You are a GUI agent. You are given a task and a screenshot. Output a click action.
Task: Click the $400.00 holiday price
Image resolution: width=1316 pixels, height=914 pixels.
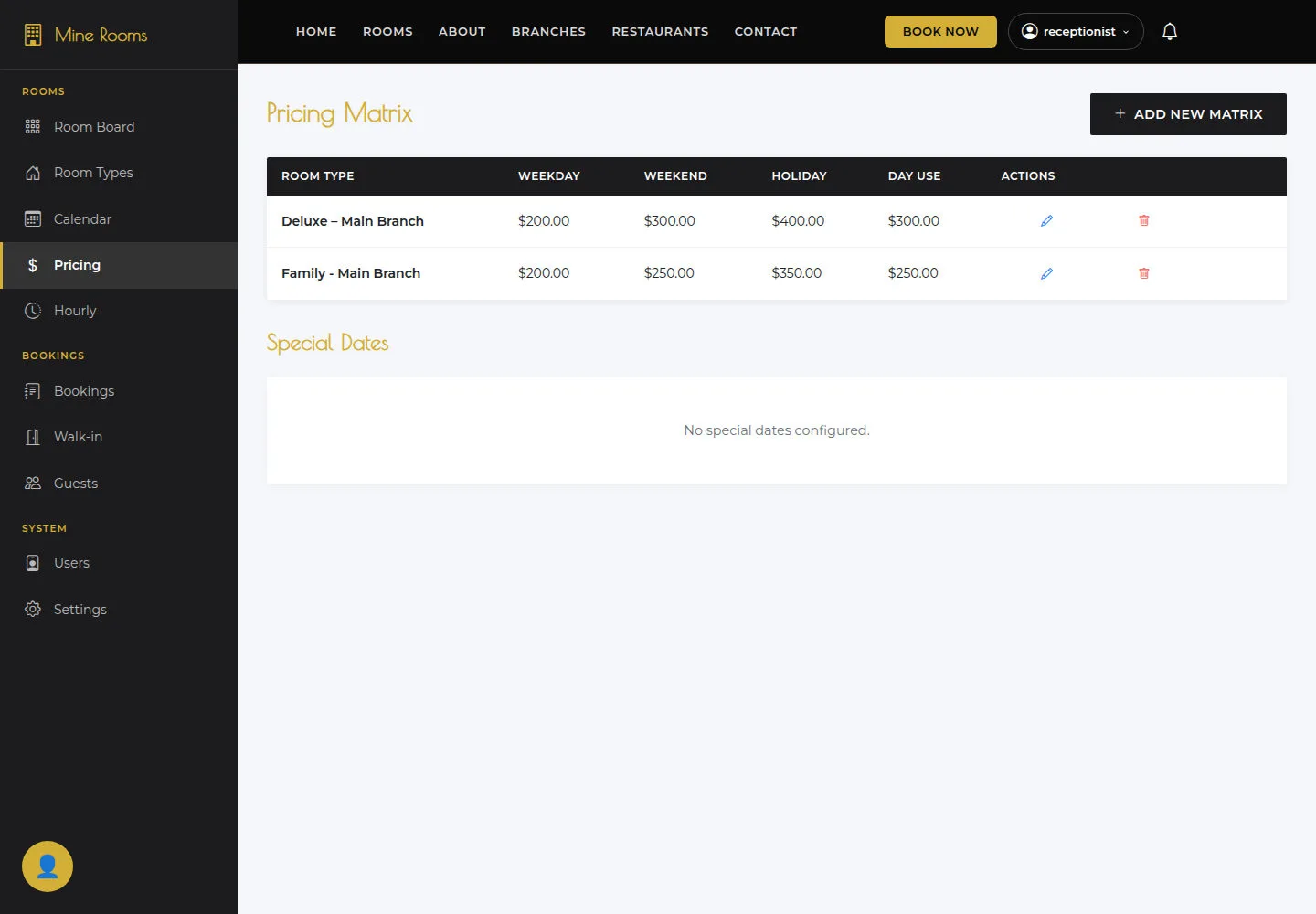[798, 221]
